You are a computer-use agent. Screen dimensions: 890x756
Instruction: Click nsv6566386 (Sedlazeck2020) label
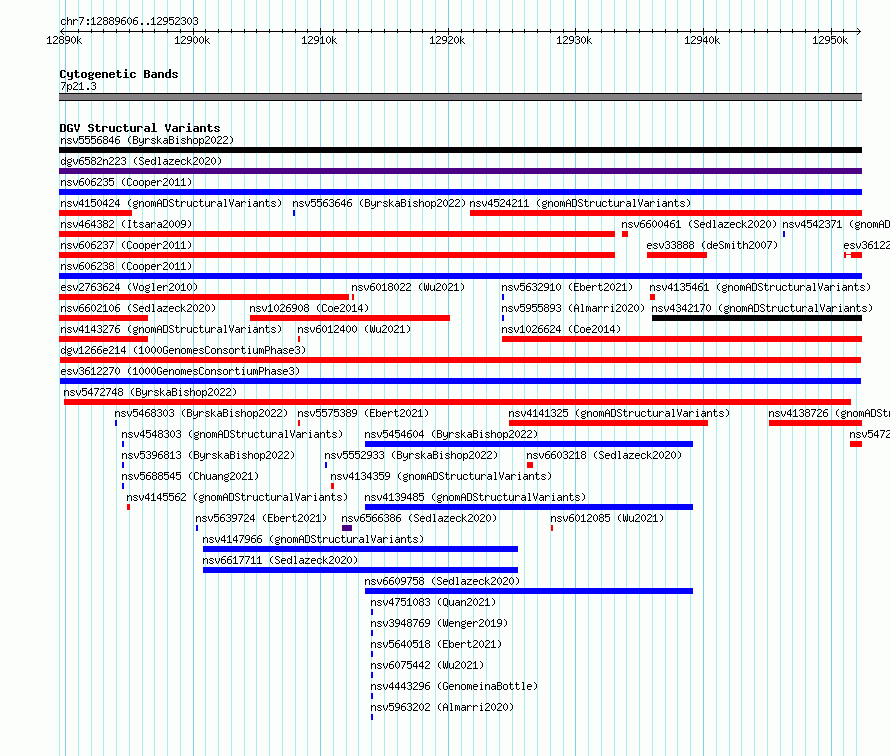(419, 518)
